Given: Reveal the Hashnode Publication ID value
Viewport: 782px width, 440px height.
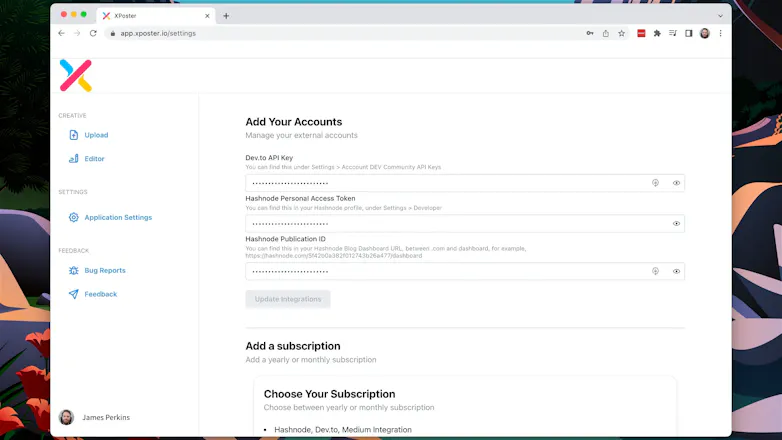Looking at the screenshot, I should [676, 271].
